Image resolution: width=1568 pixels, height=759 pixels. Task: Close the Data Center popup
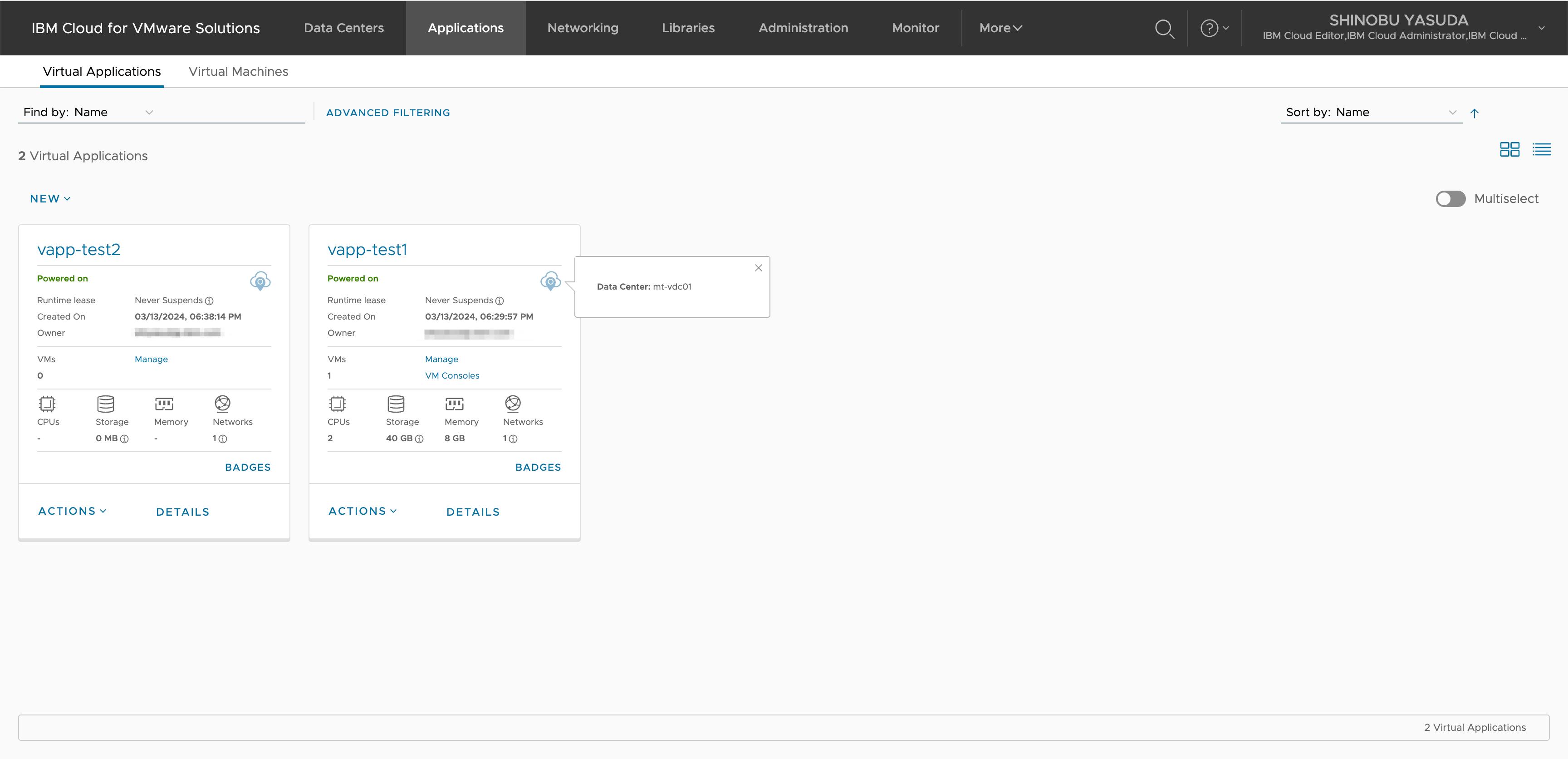coord(759,268)
